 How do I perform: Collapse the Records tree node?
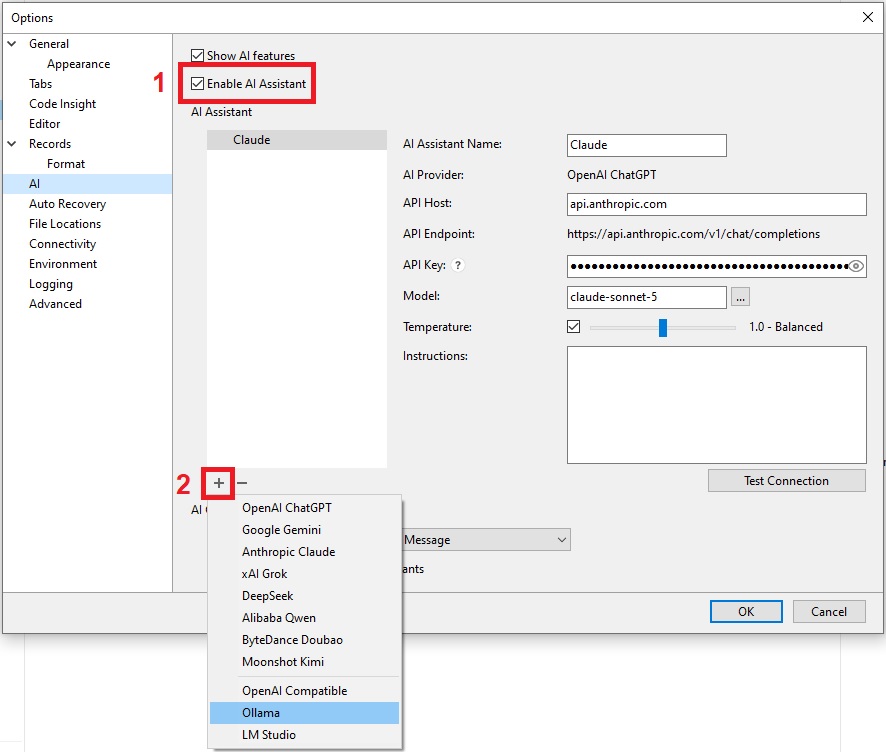12,144
